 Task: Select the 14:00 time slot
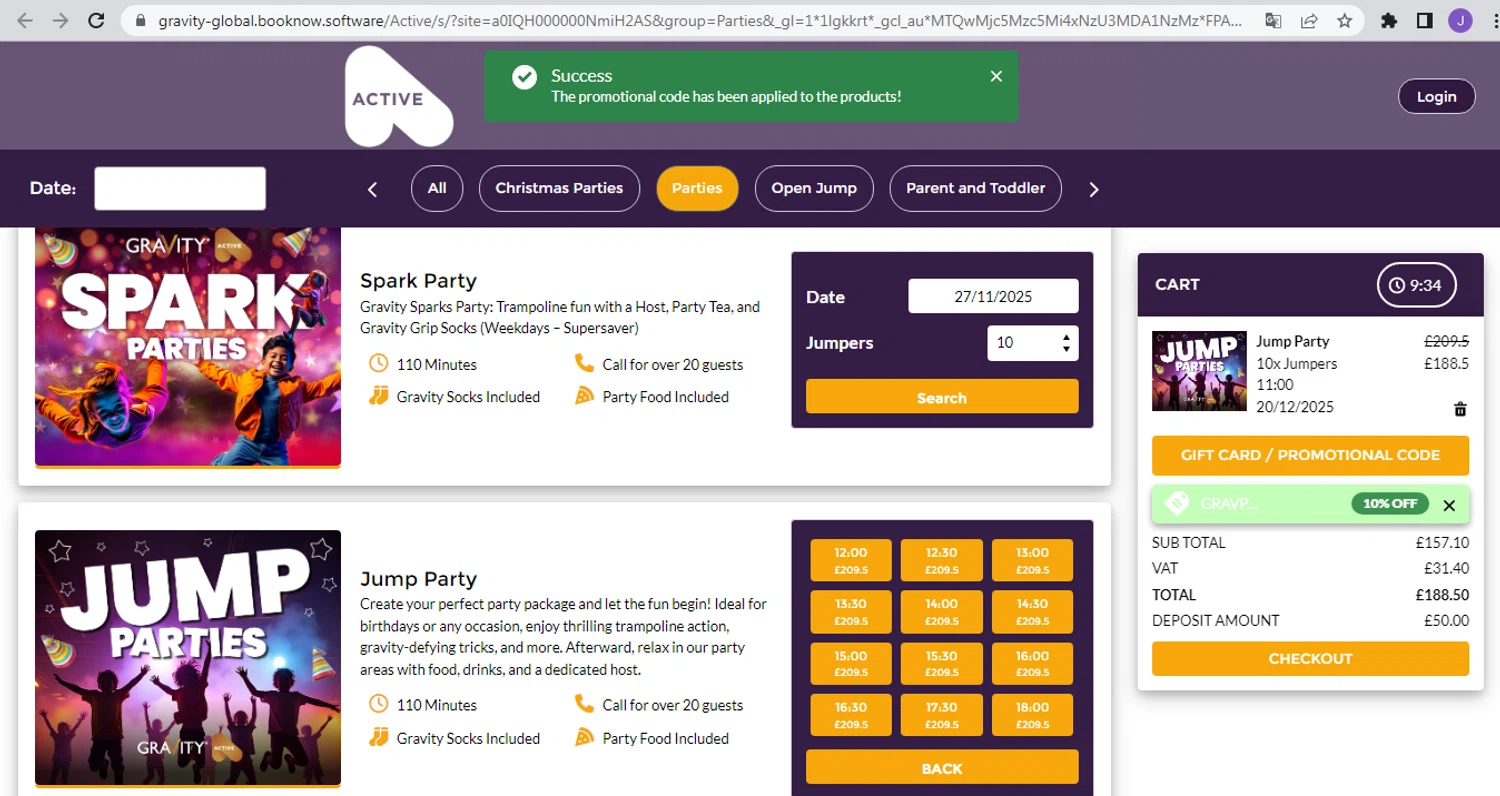941,611
